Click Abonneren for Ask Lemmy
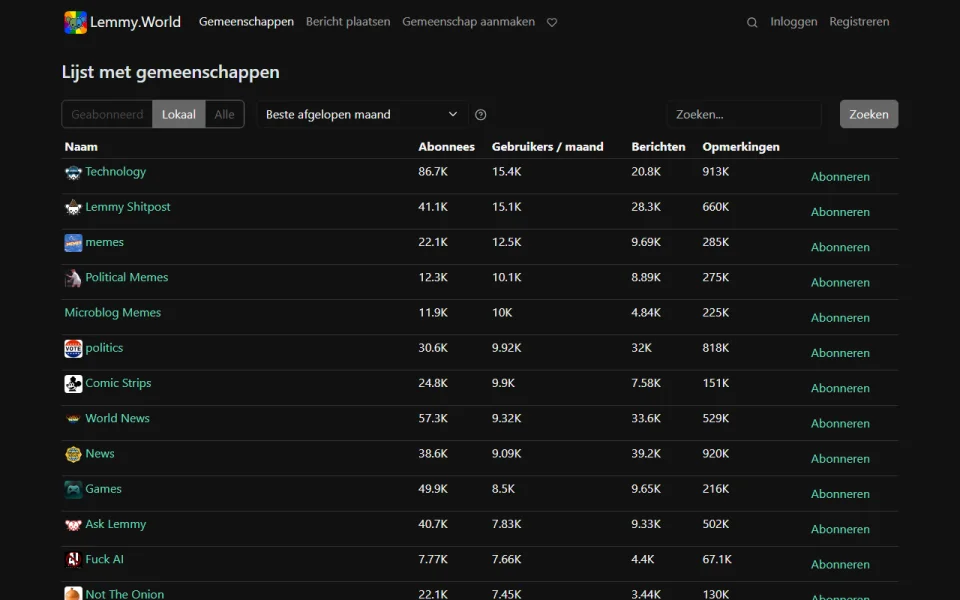960x600 pixels. tap(840, 529)
